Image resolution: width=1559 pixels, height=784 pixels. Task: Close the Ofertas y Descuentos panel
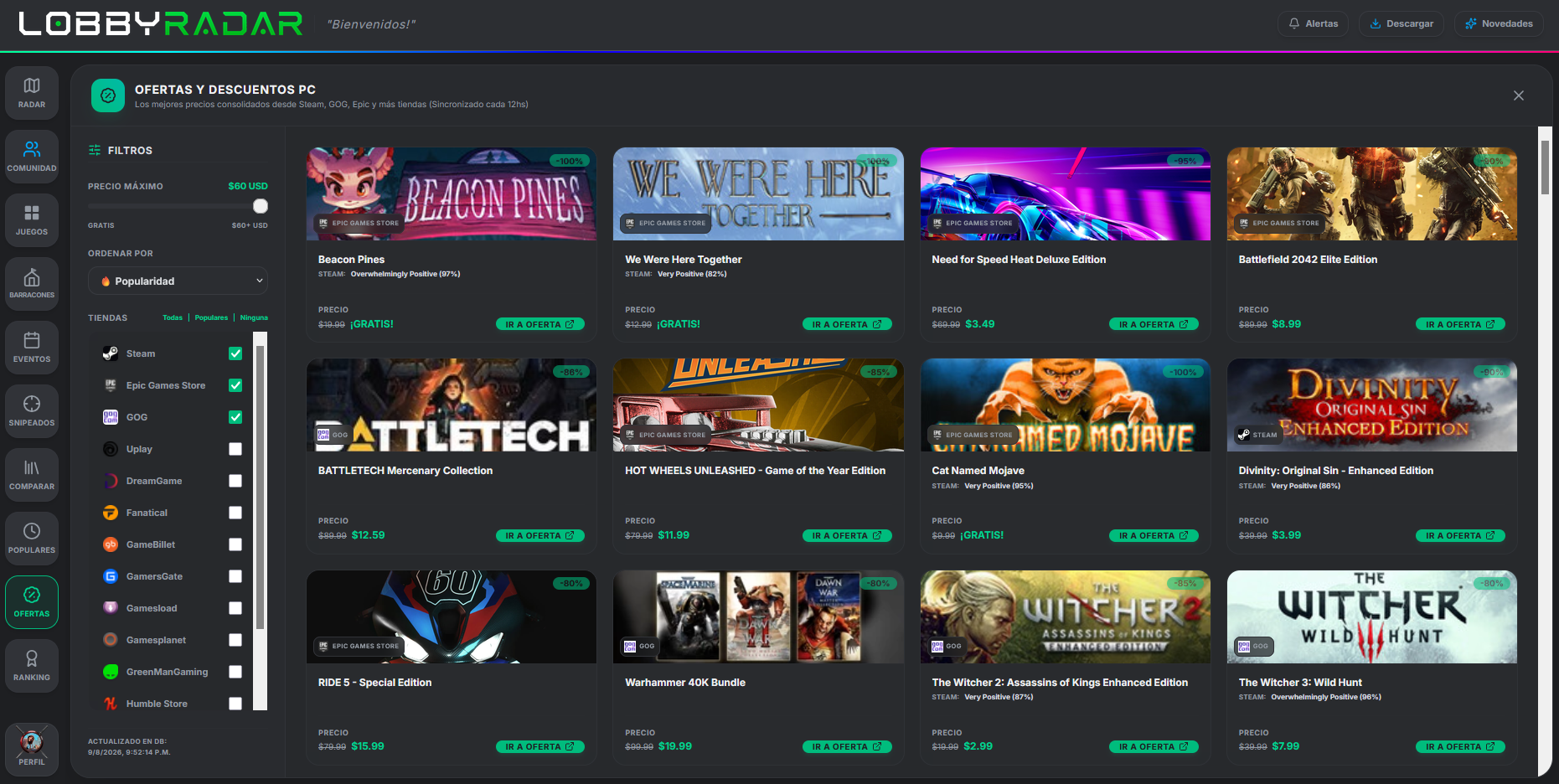(1519, 95)
